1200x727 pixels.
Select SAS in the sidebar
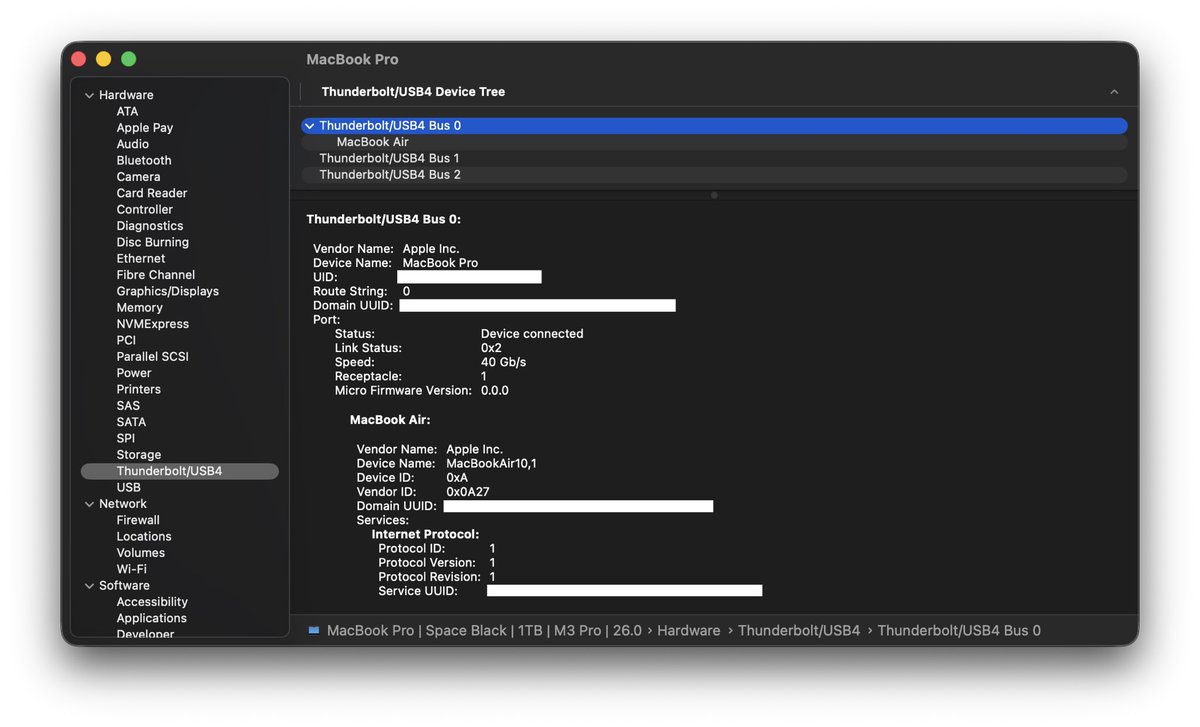(x=128, y=406)
